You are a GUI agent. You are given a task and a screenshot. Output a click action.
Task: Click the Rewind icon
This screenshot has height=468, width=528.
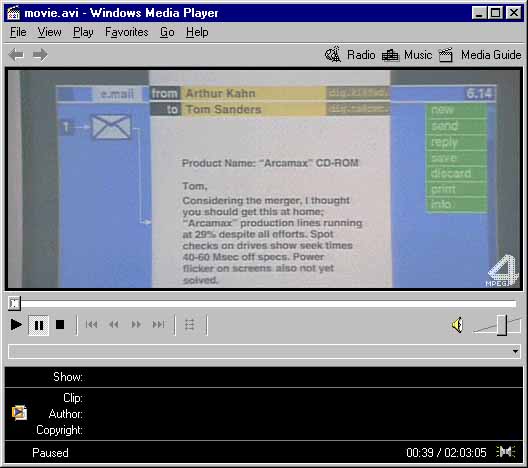(114, 325)
